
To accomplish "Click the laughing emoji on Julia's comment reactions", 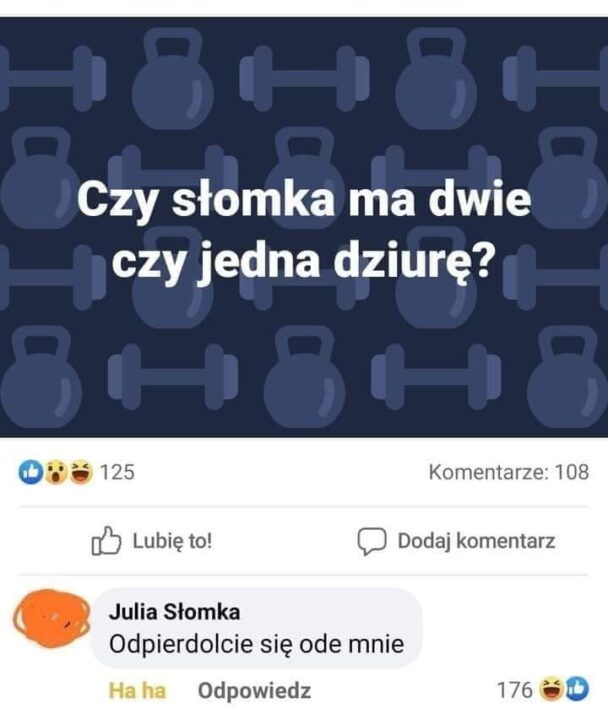I will (x=551, y=689).
